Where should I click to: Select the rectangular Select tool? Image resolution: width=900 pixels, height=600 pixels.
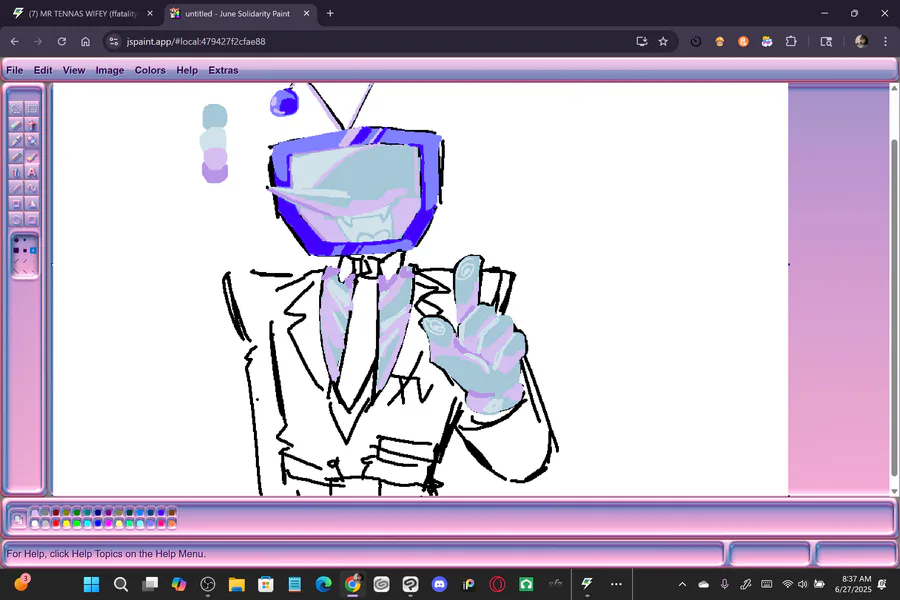(32, 108)
